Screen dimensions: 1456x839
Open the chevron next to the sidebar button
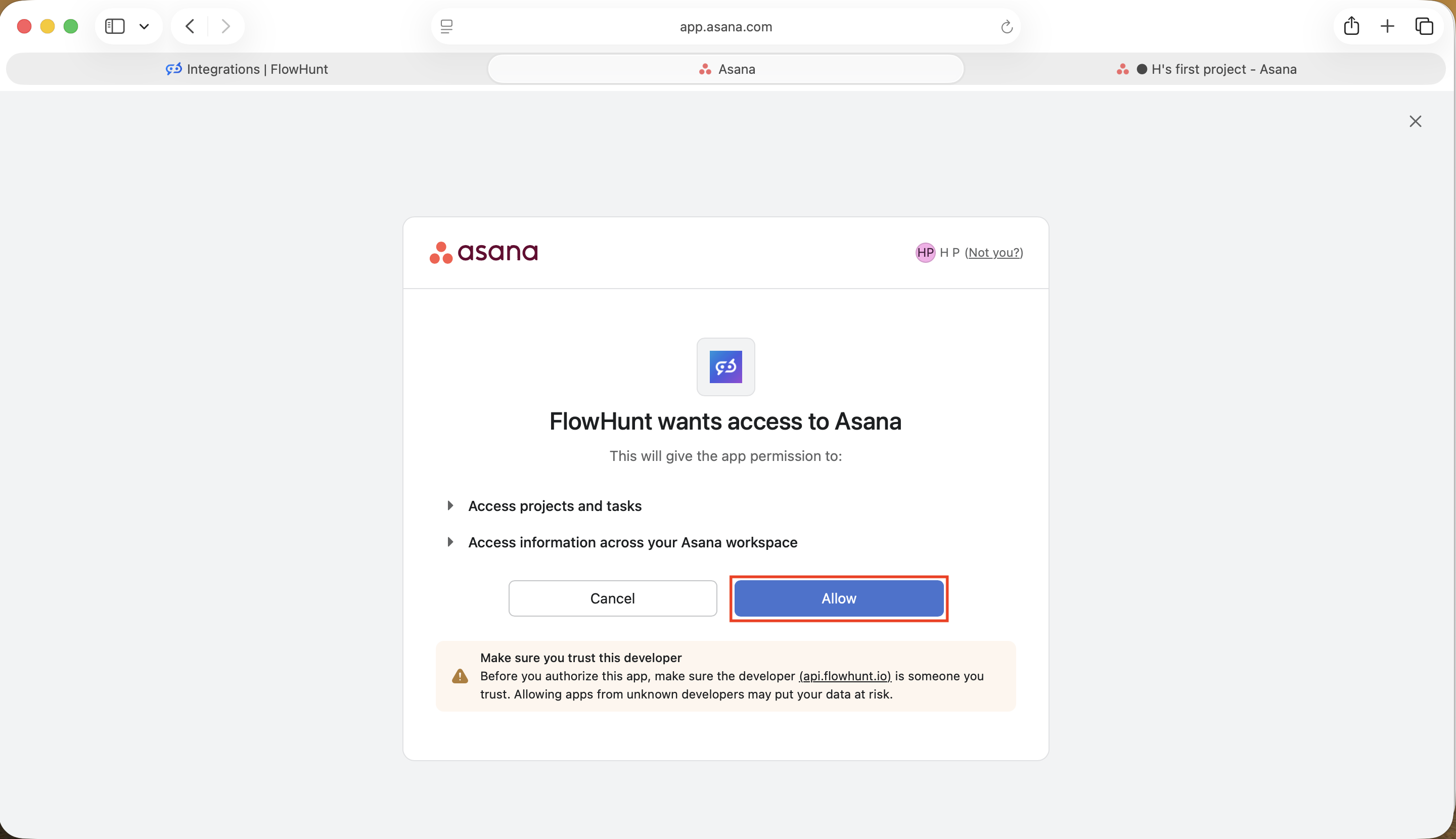[x=144, y=26]
